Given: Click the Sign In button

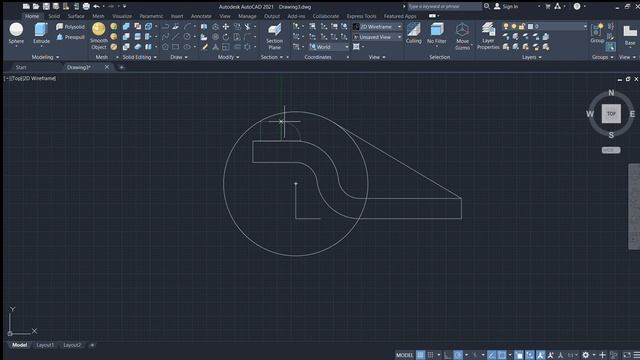Looking at the screenshot, I should click(506, 6).
